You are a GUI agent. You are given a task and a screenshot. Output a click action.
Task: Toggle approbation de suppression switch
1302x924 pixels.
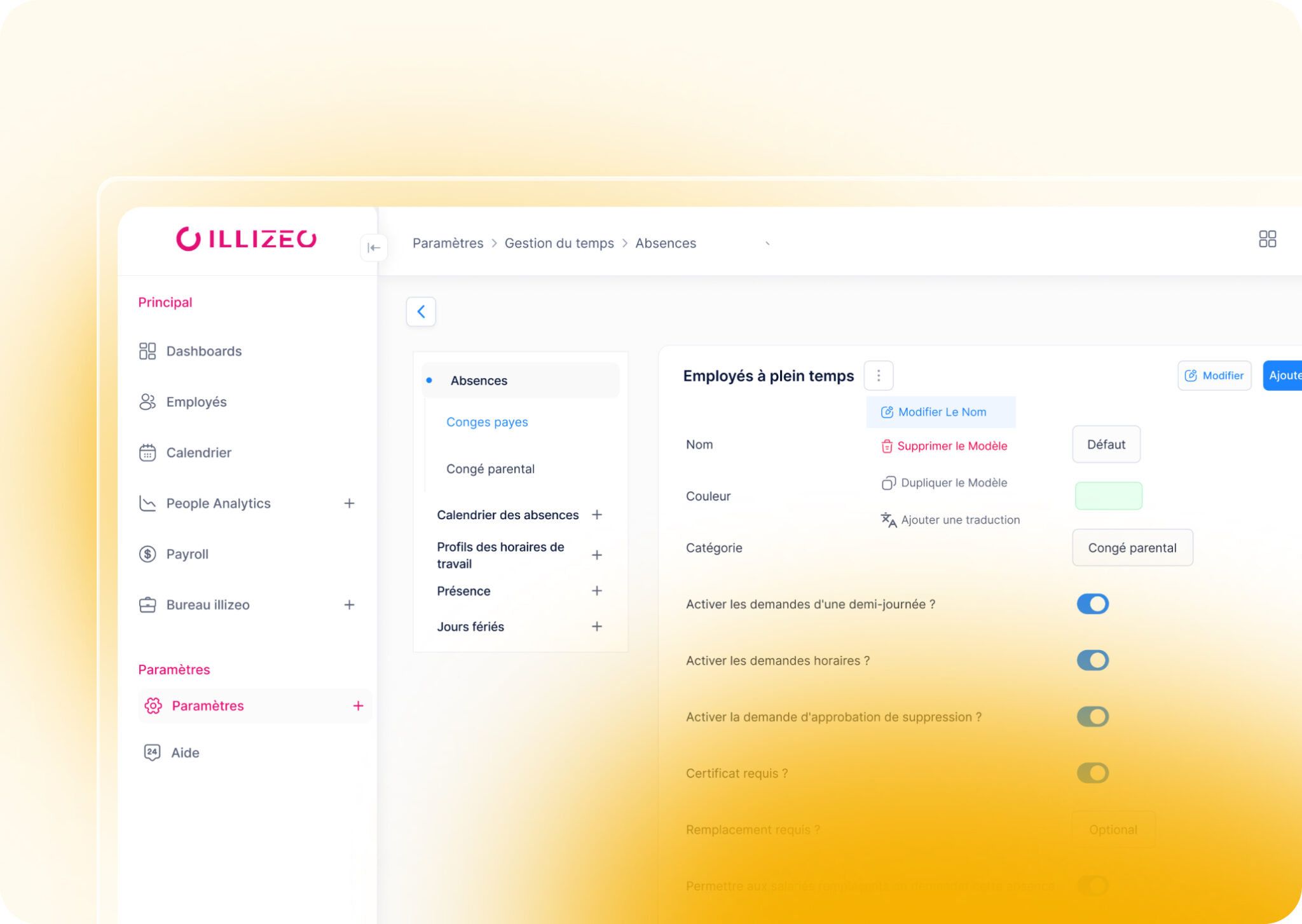tap(1092, 717)
